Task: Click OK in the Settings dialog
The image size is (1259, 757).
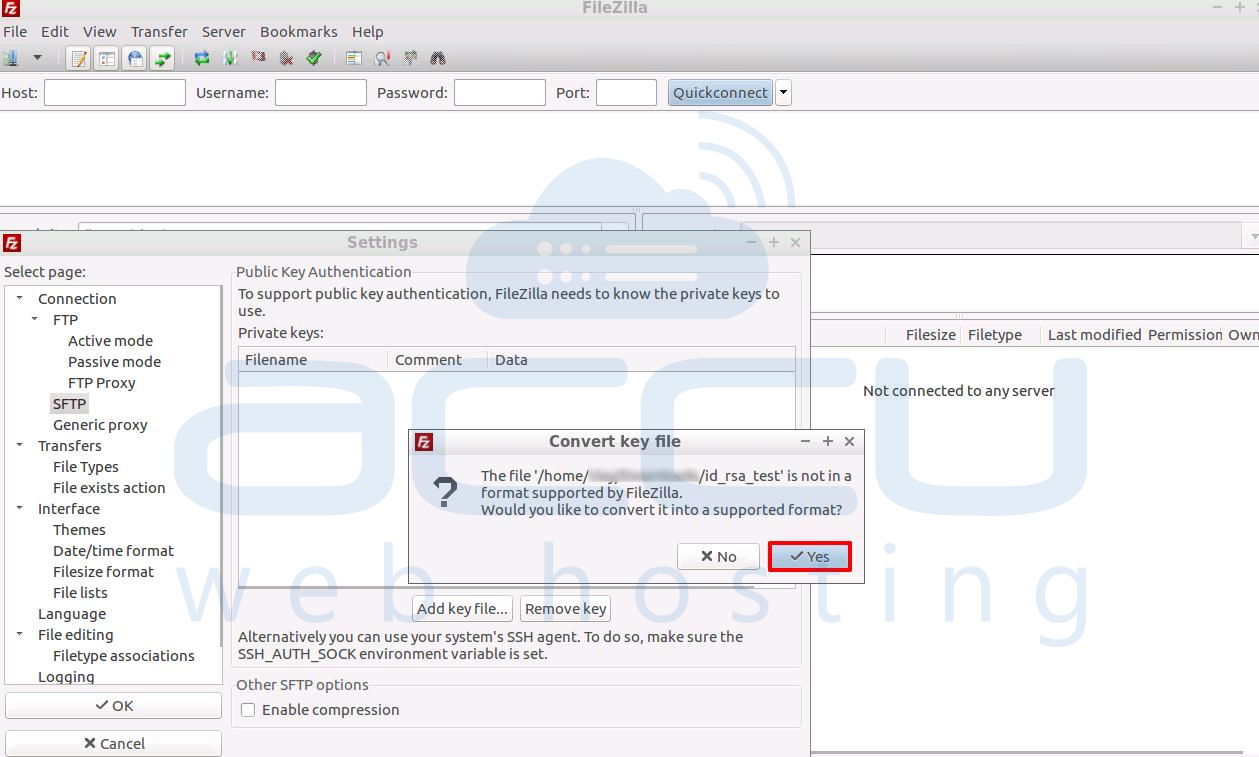Action: (113, 706)
